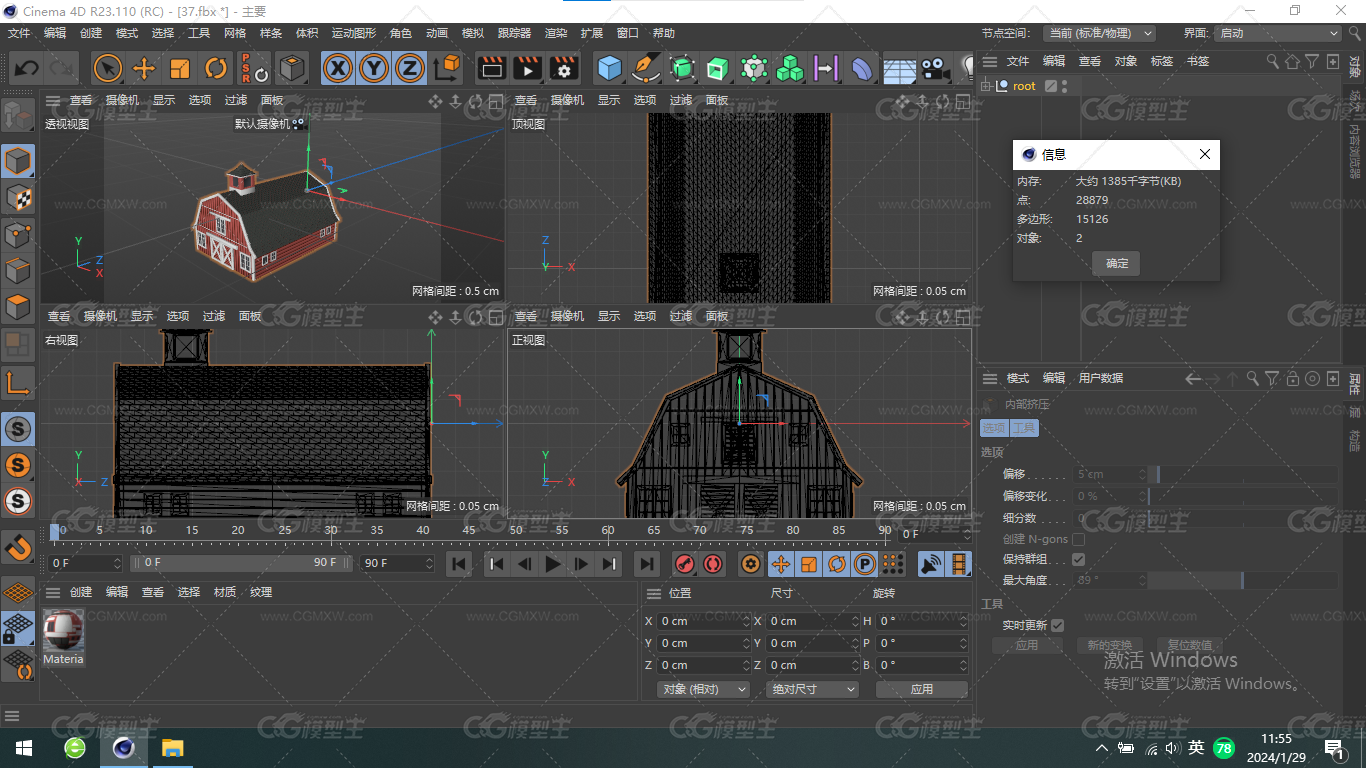Click the purple Bend deformer icon

pos(862,68)
